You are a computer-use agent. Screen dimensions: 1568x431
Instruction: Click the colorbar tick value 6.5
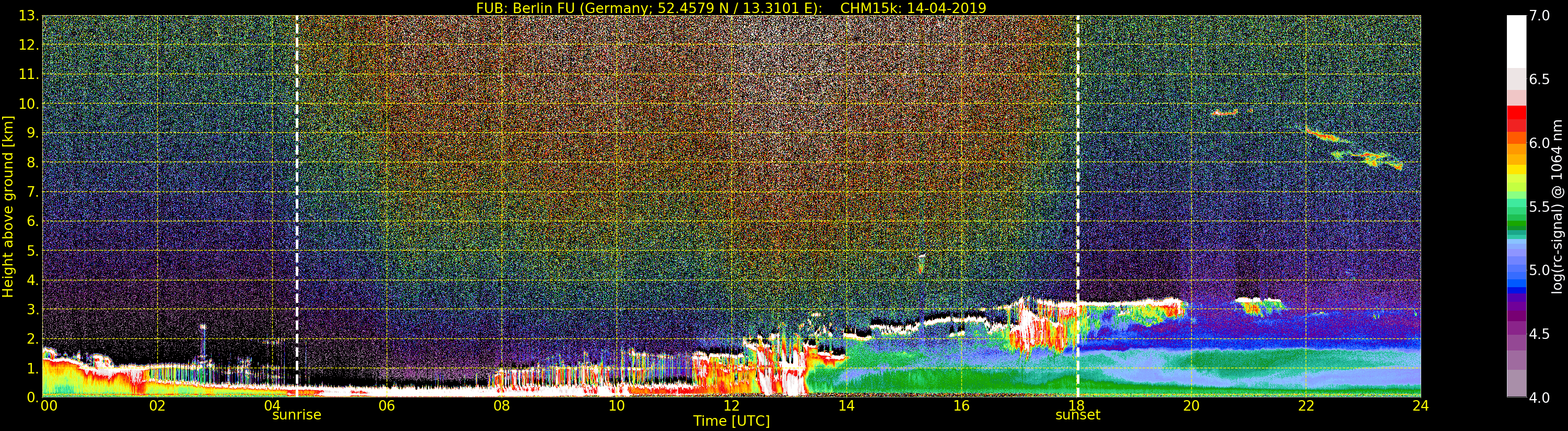coord(1539,80)
